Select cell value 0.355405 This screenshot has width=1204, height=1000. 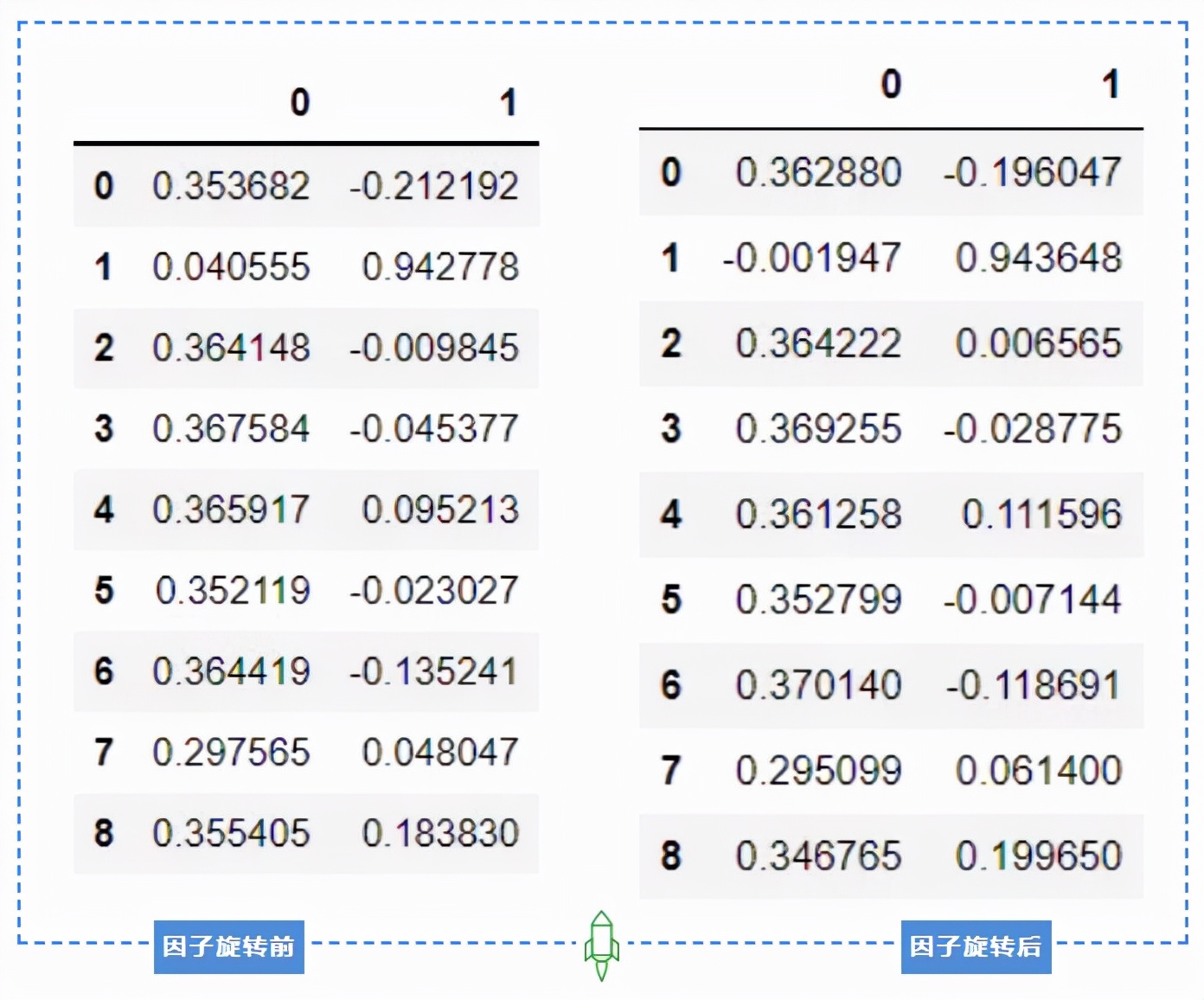pos(231,833)
